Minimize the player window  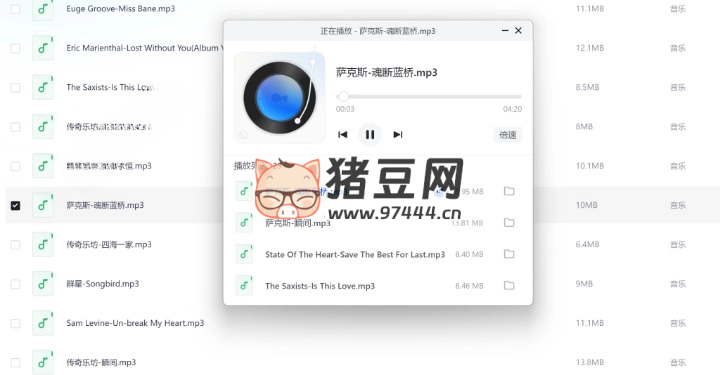505,30
